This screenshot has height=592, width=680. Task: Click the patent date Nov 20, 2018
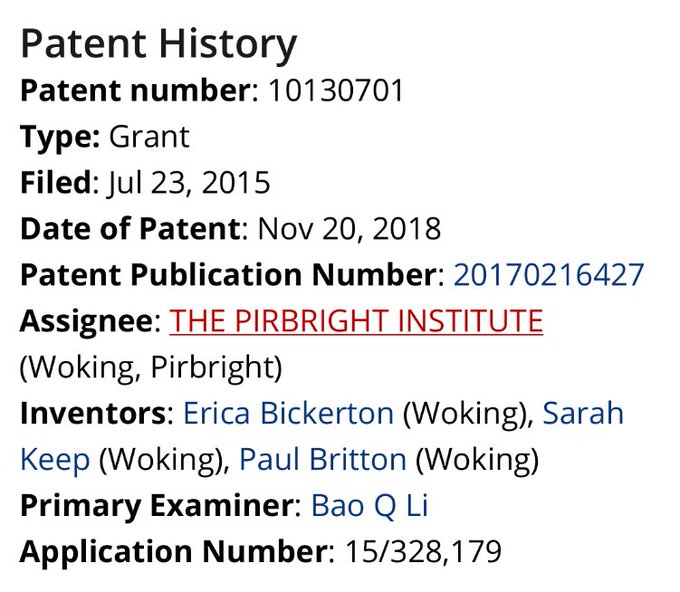(x=349, y=229)
